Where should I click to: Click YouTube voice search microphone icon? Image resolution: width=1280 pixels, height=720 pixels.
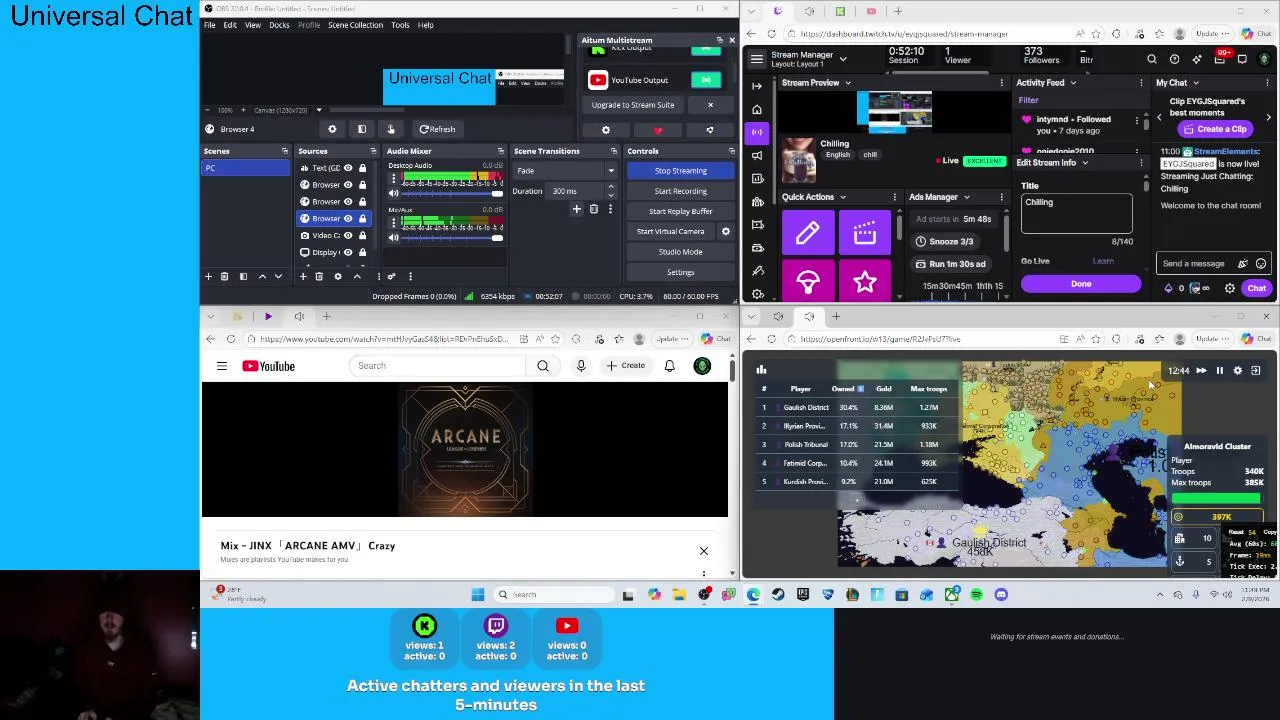pyautogui.click(x=581, y=366)
